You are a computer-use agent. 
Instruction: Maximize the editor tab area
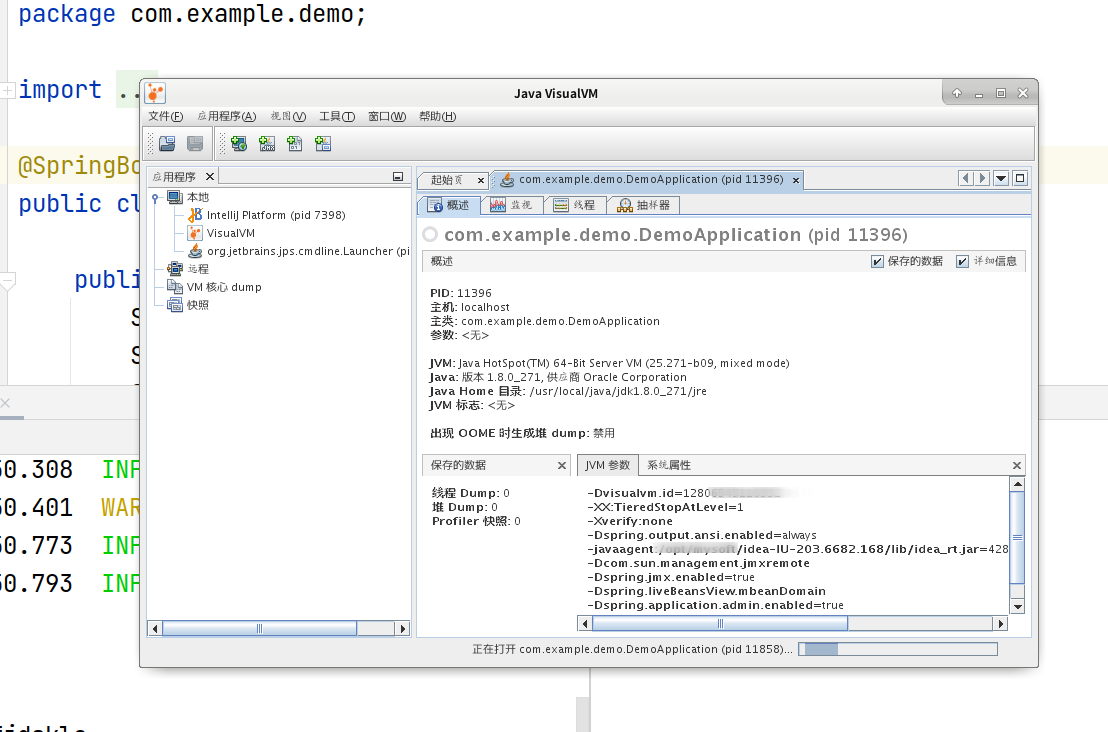(1020, 178)
